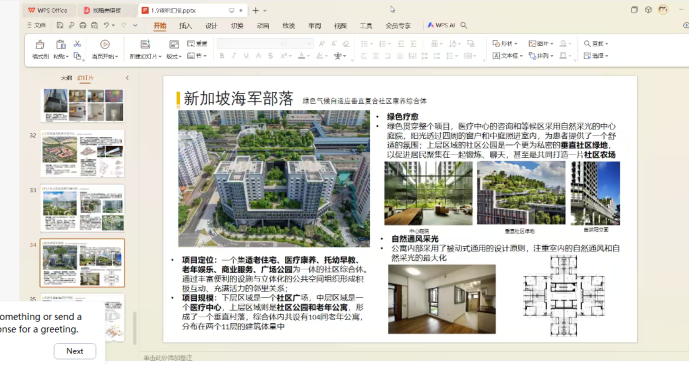Toggle Bold formatting
The width and height of the screenshot is (689, 366).
coord(222,56)
